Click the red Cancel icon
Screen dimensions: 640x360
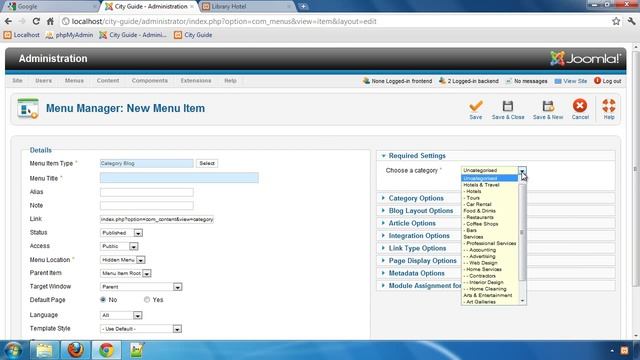click(580, 106)
